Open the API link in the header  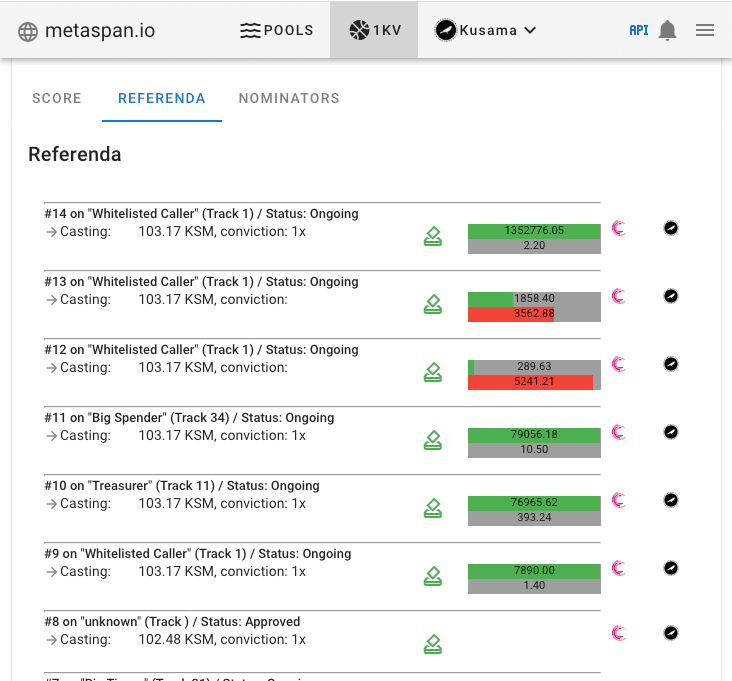point(638,30)
